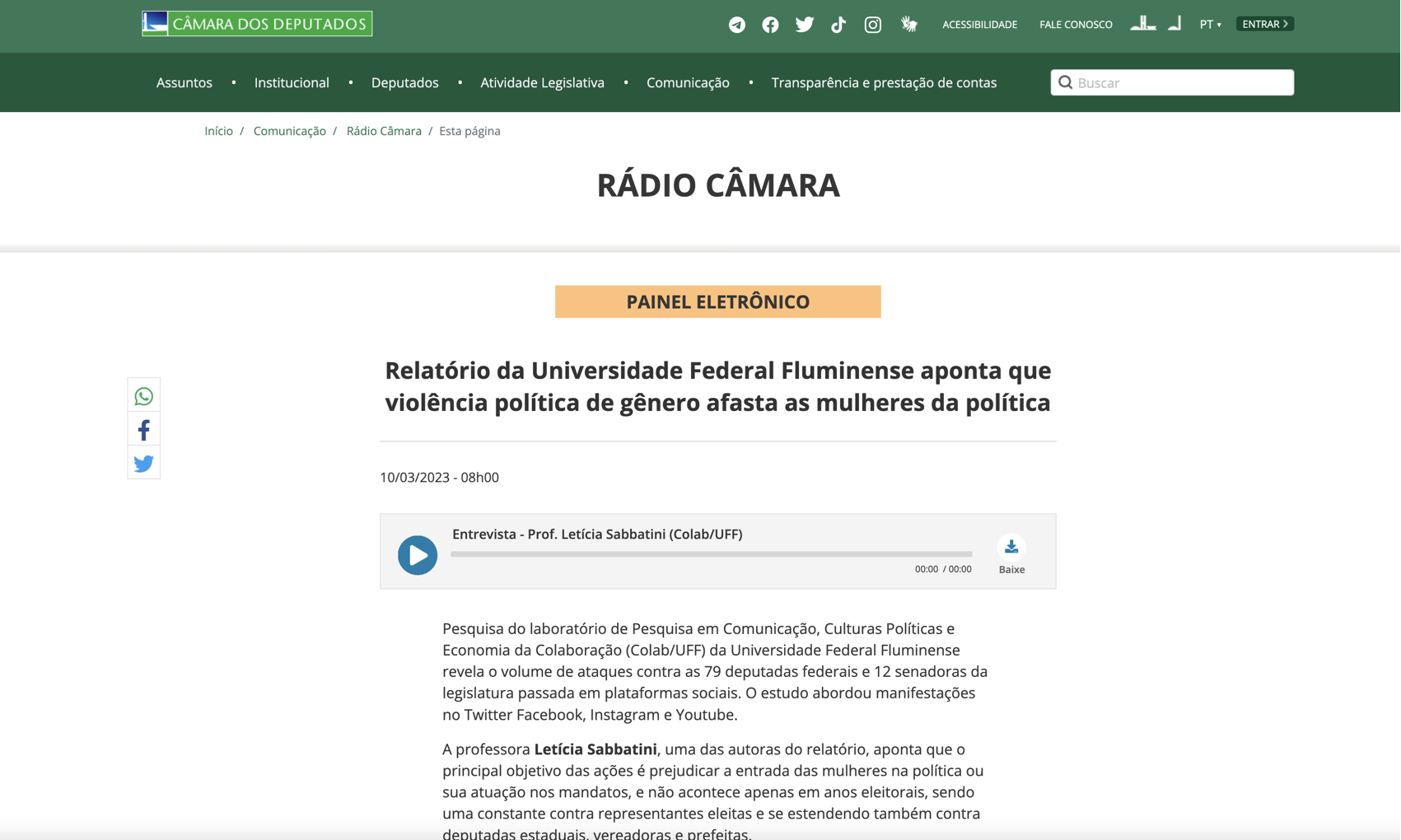Viewport: 1401px width, 840px height.
Task: Open the Assuntos menu
Action: [x=184, y=82]
